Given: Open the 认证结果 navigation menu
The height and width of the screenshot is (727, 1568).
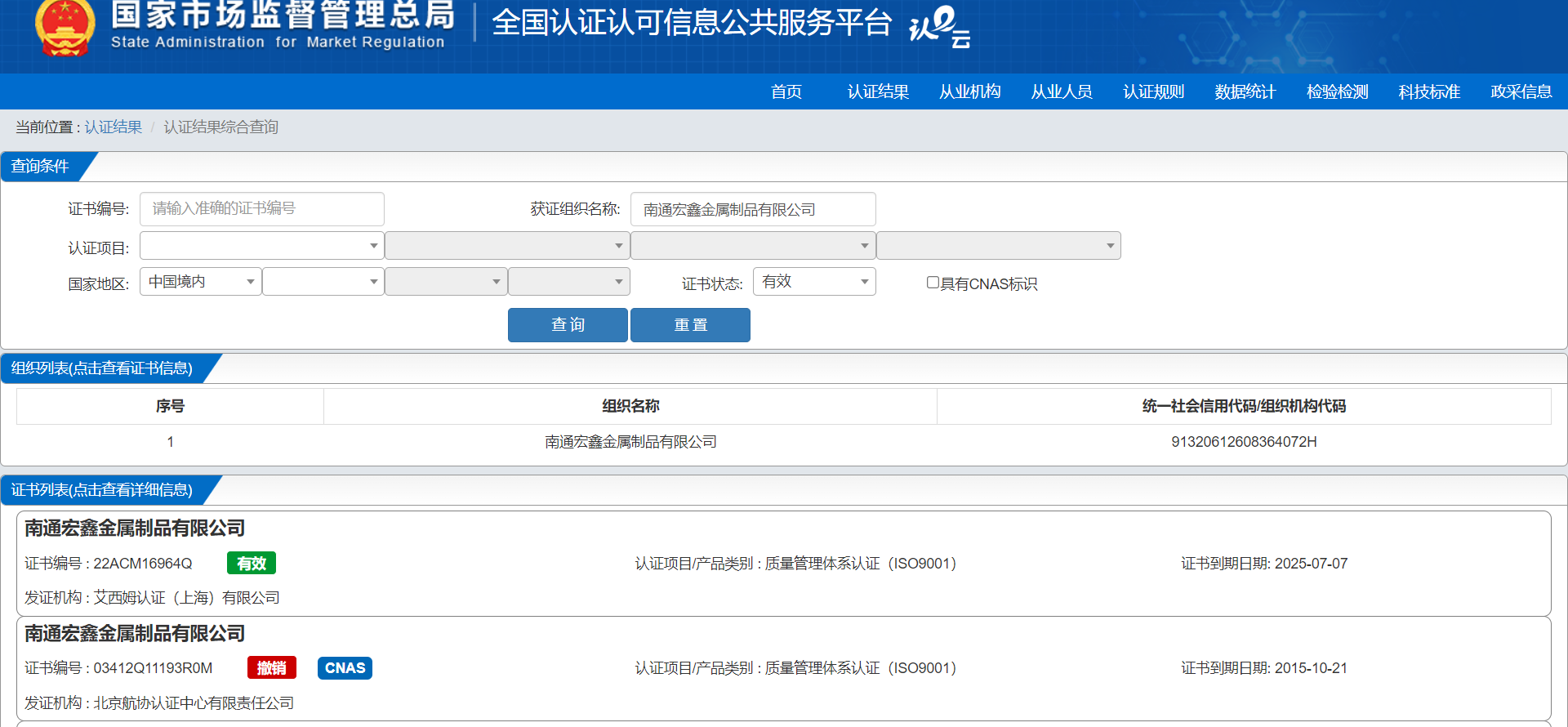Looking at the screenshot, I should (878, 91).
